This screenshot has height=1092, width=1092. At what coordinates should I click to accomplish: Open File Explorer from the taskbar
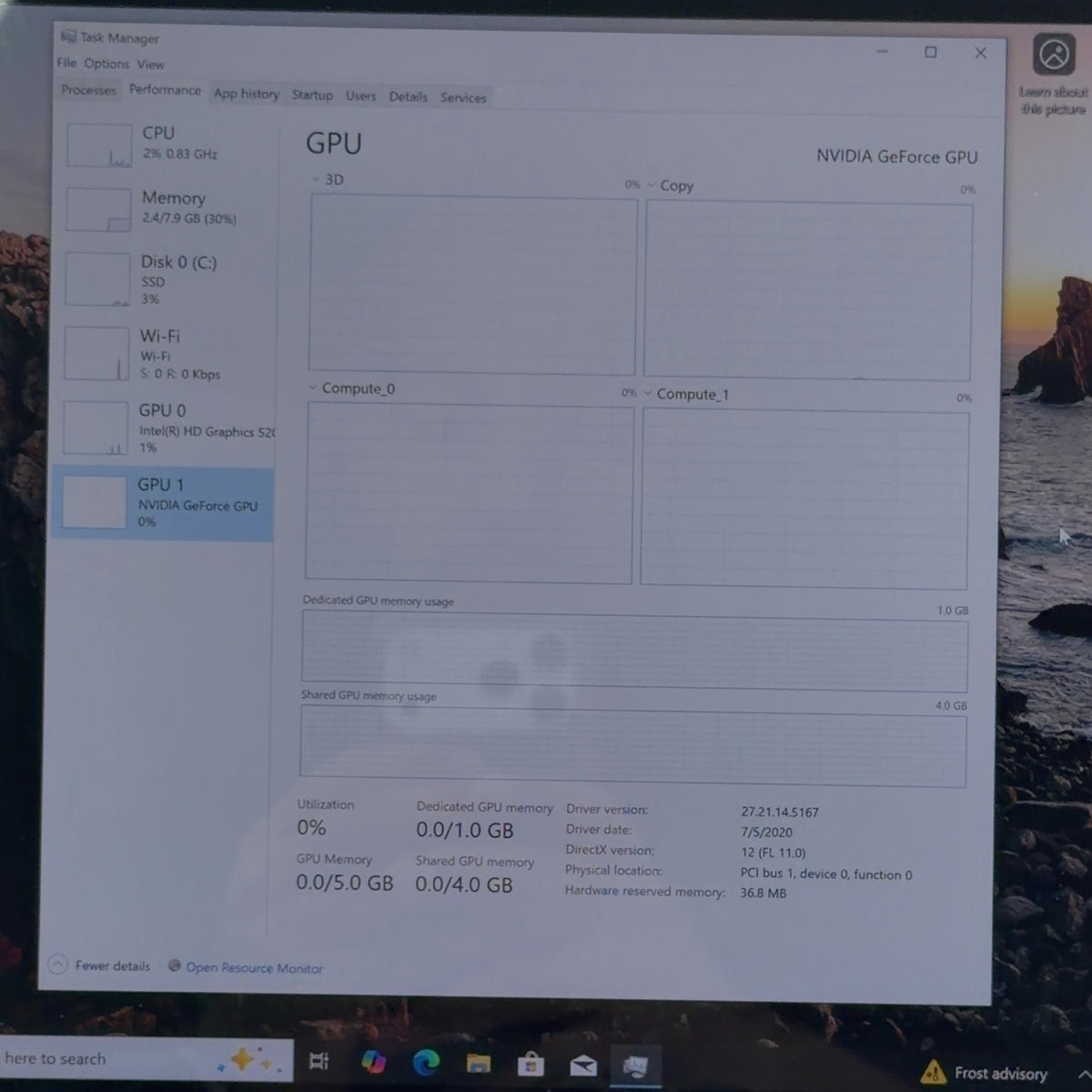point(478,1063)
